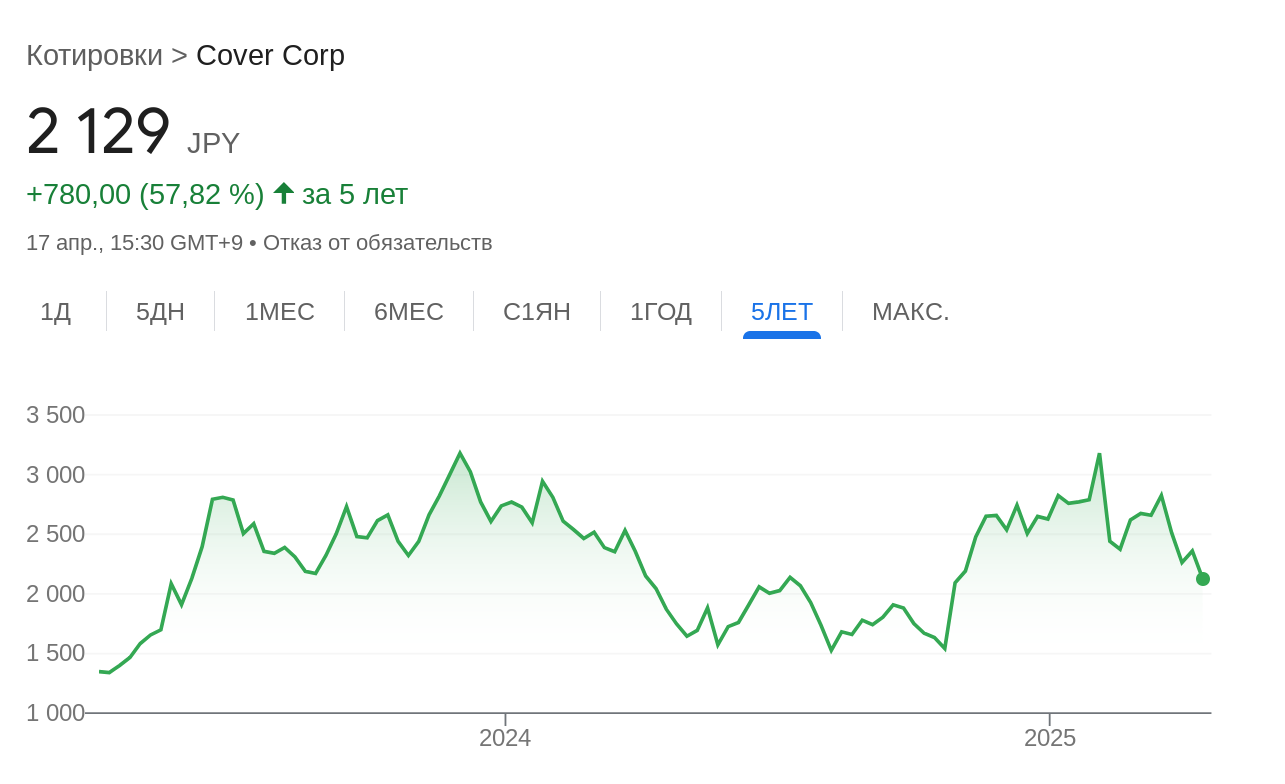Screen dimensions: 1285x784
Task: Click the 2024 axis label
Action: coord(505,738)
